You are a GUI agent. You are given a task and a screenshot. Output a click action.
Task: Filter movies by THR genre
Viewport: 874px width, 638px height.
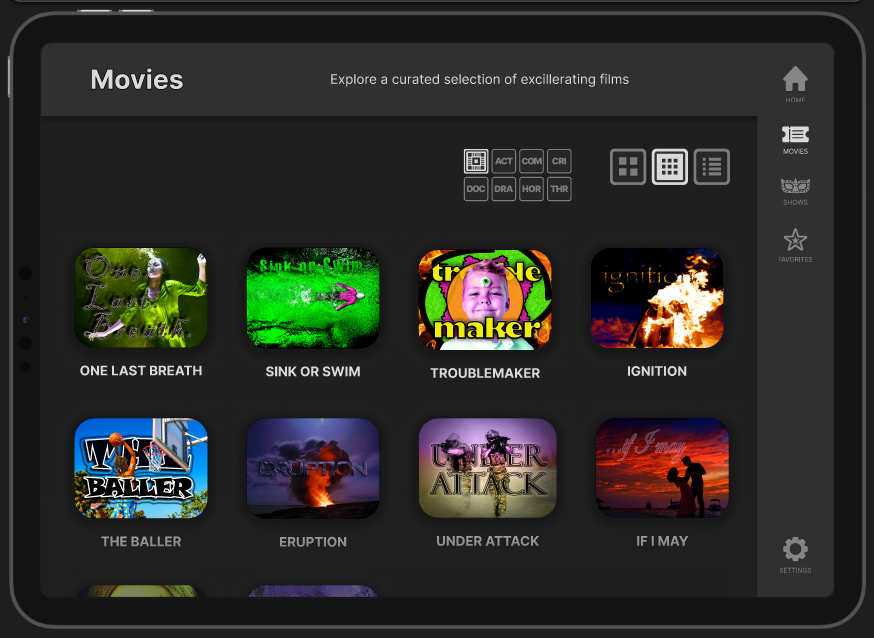559,189
